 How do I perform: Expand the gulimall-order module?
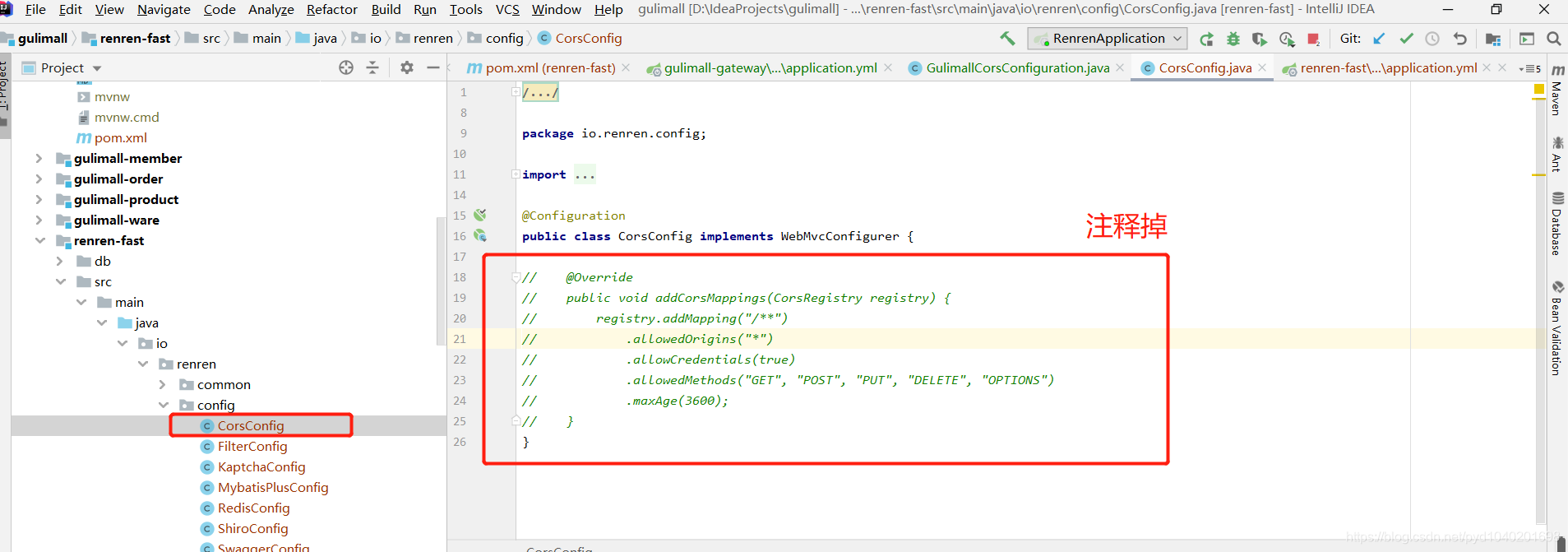39,179
